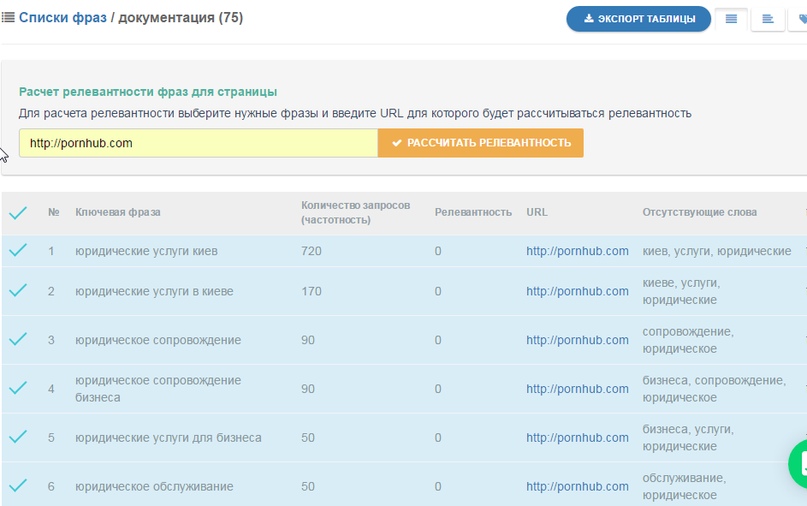The image size is (807, 506).
Task: Click the URL input field
Action: pyautogui.click(x=198, y=143)
